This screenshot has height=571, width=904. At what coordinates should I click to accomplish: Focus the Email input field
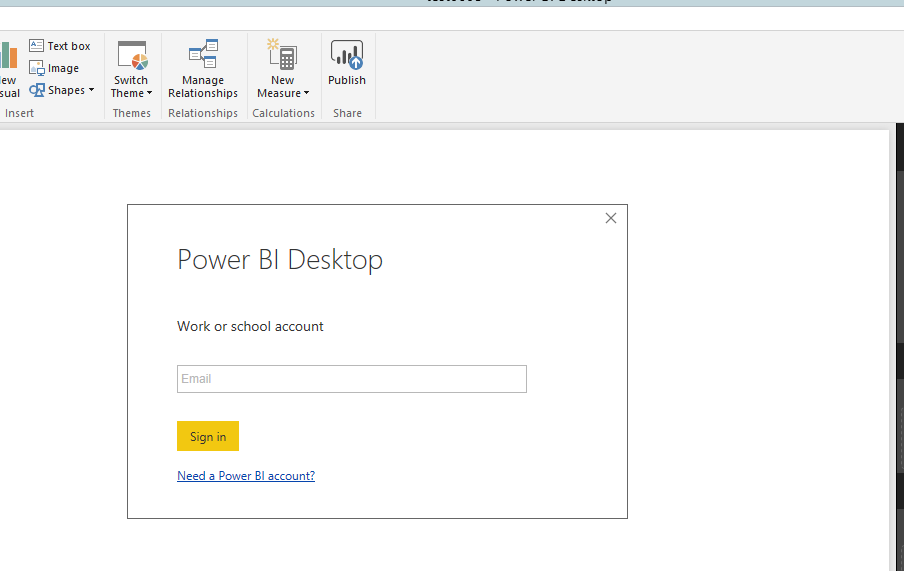pos(352,379)
